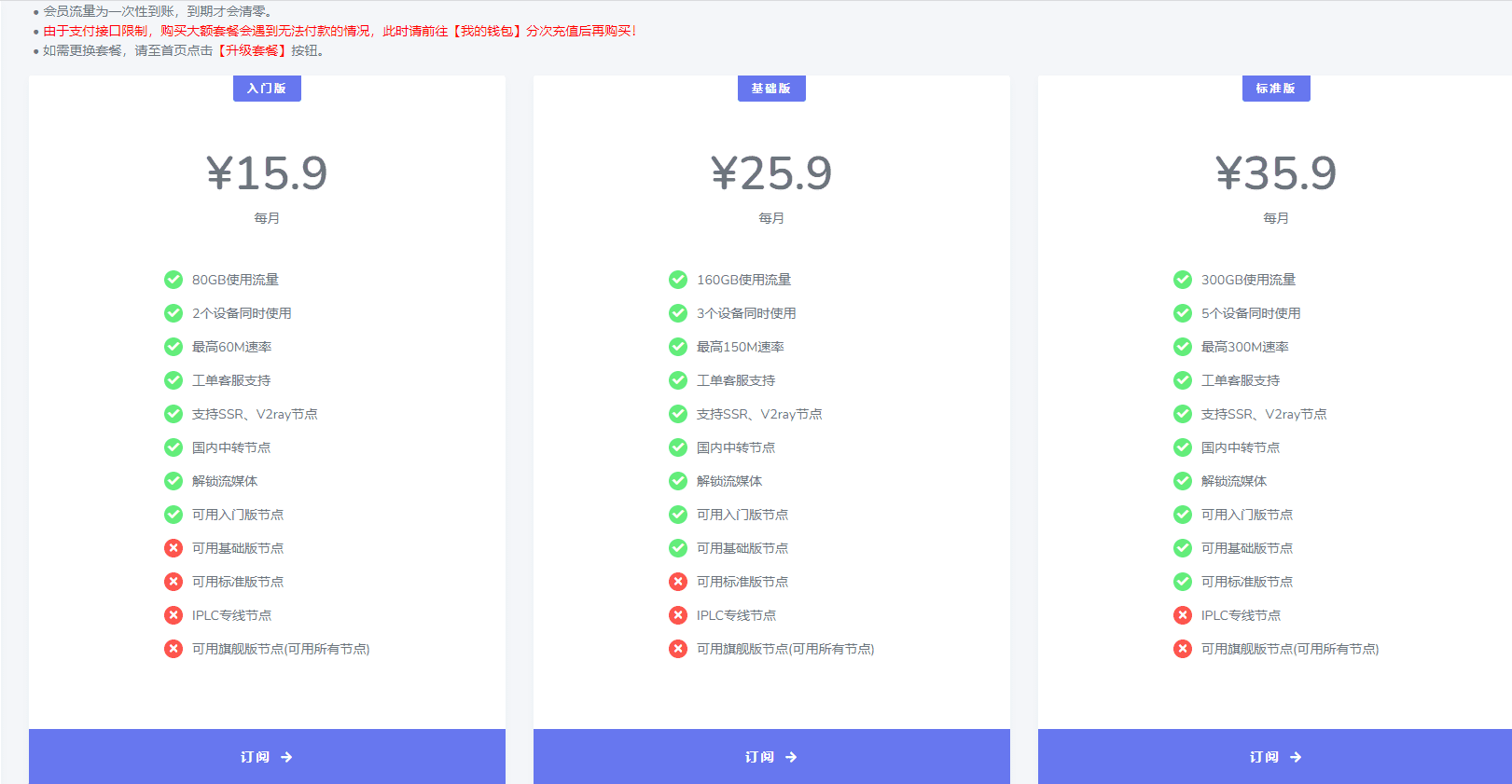
Task: Select the 标准版 plan badge
Action: tap(1276, 89)
